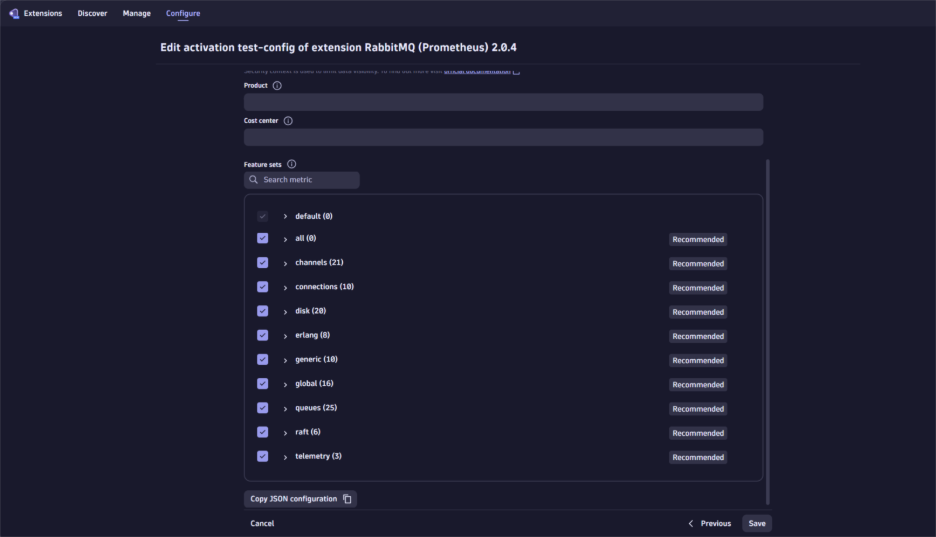Open the Manage tab

coord(137,13)
